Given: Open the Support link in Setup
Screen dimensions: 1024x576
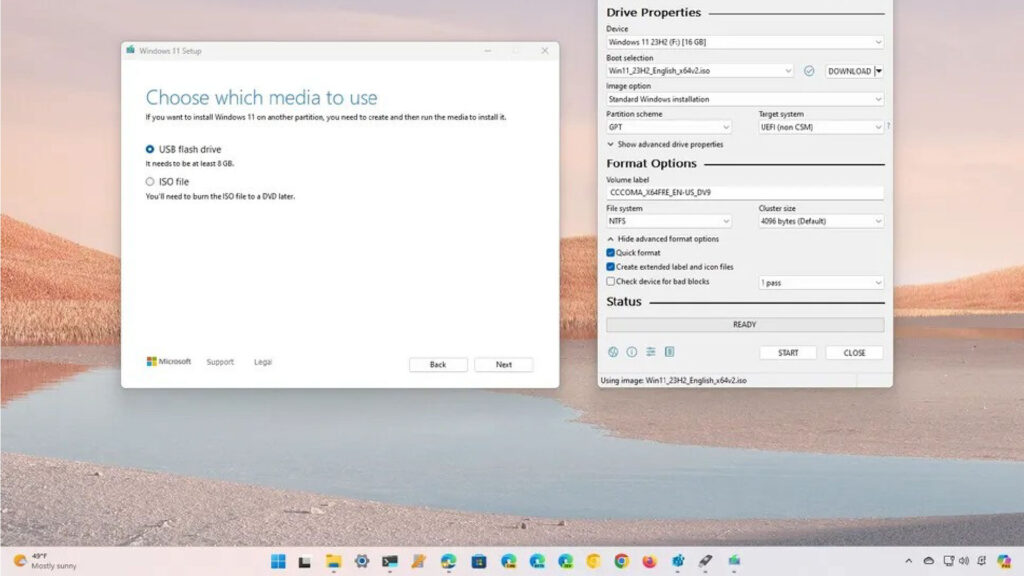Looking at the screenshot, I should click(220, 362).
